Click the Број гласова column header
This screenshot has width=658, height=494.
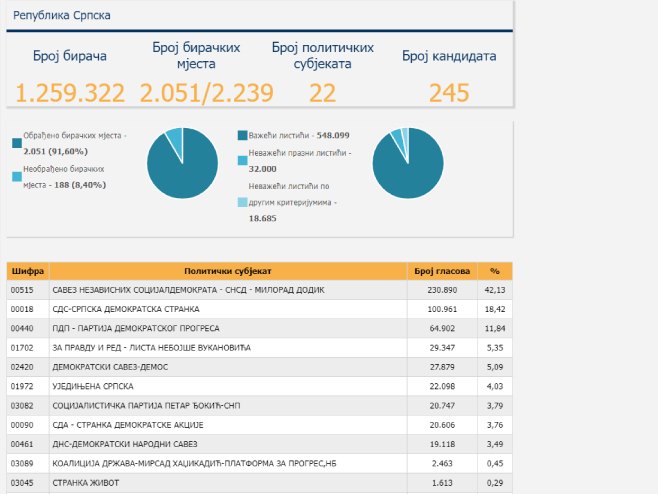coord(442,271)
